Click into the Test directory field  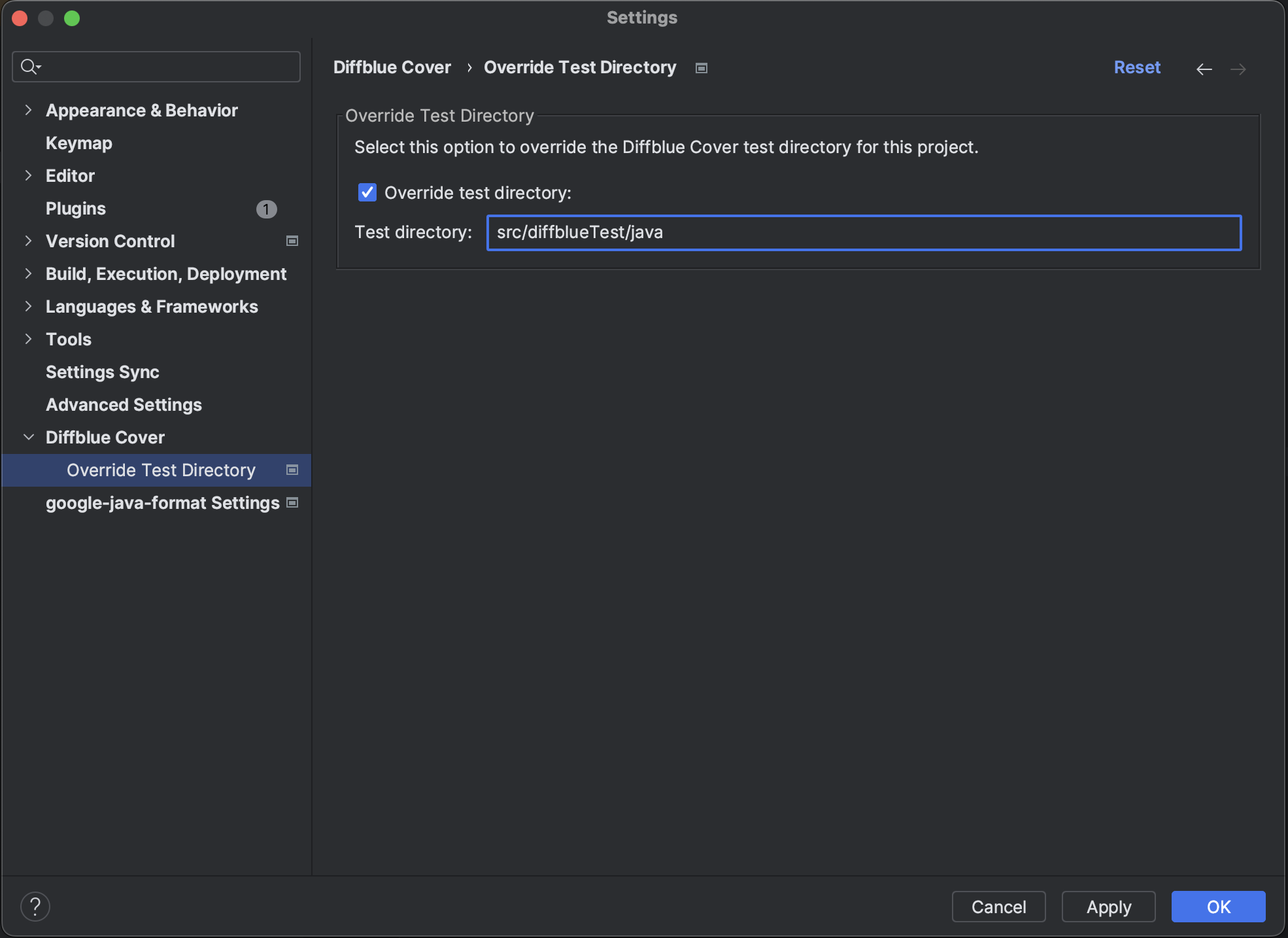[x=863, y=233]
